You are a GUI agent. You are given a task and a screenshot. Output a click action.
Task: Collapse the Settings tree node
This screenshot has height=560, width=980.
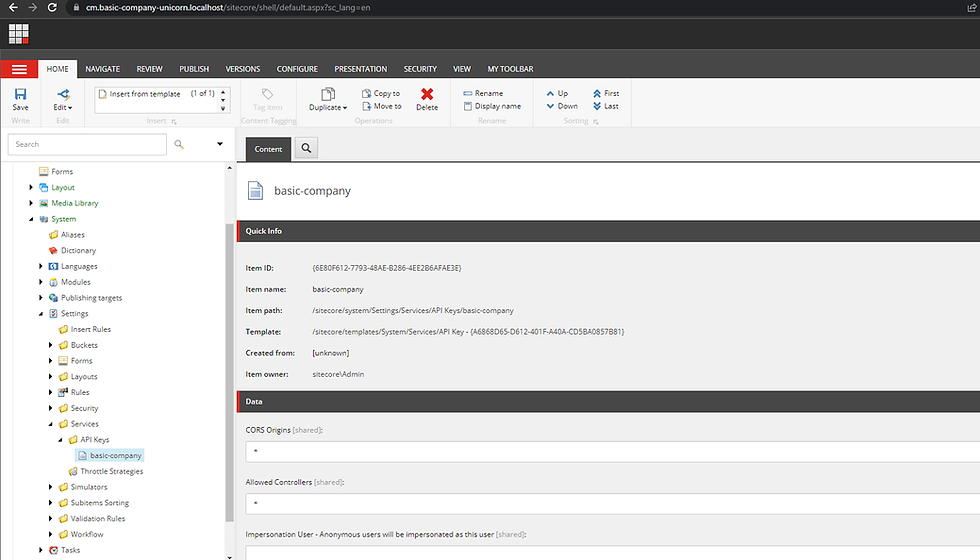41,314
